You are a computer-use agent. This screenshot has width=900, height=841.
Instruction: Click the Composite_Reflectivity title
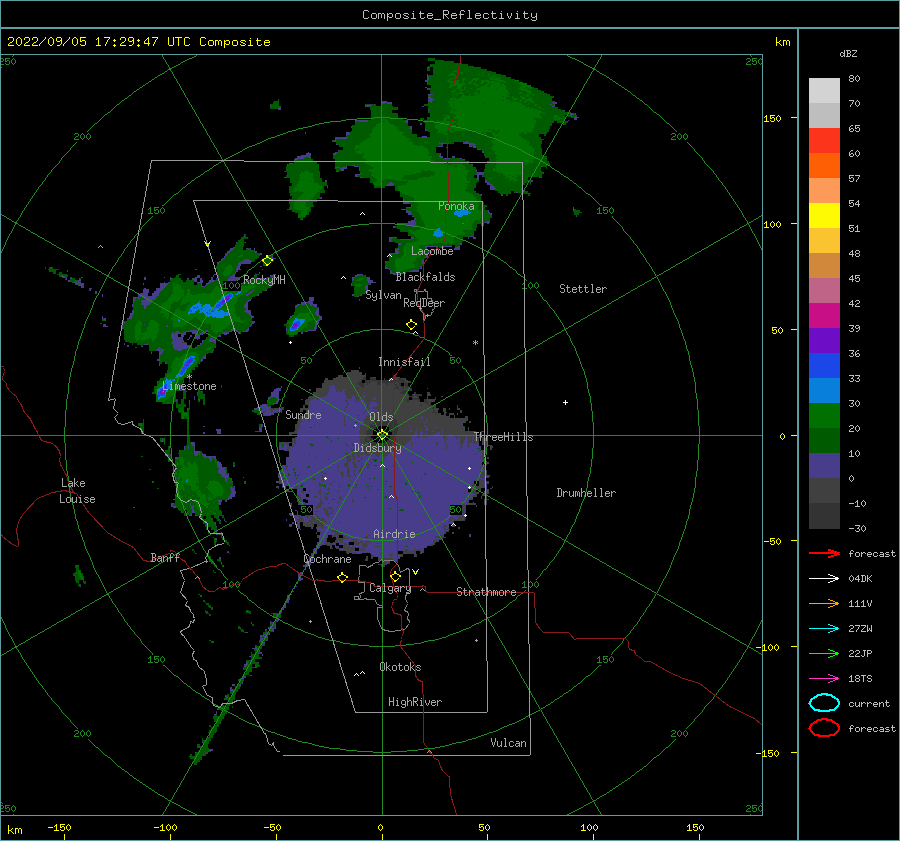450,15
